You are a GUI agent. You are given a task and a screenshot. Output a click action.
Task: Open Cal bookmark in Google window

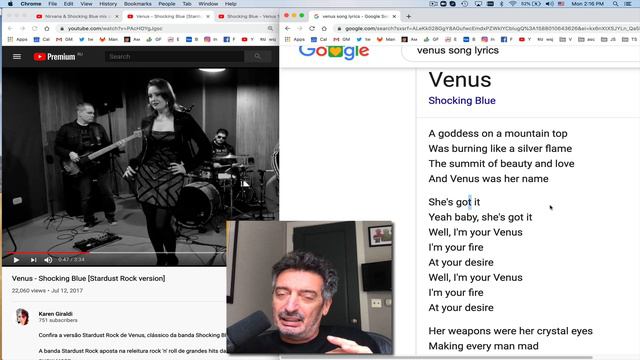coord(320,40)
